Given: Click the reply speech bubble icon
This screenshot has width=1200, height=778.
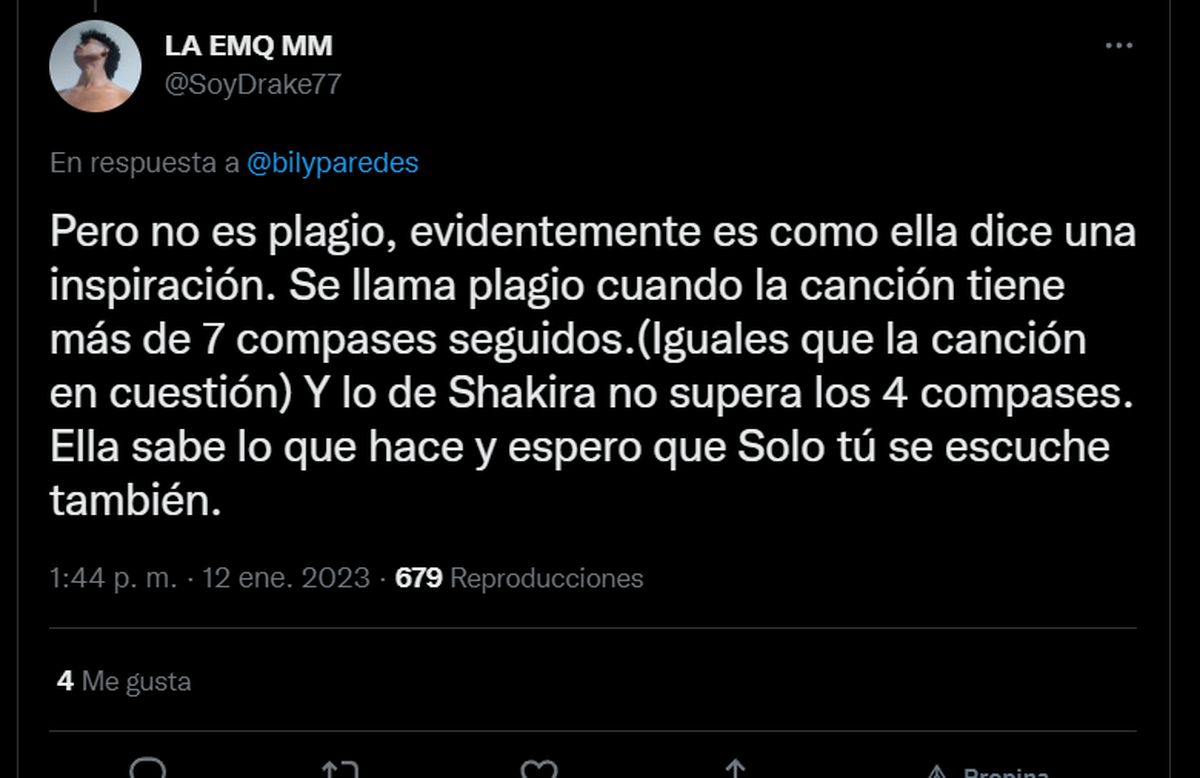Looking at the screenshot, I should tap(148, 770).
